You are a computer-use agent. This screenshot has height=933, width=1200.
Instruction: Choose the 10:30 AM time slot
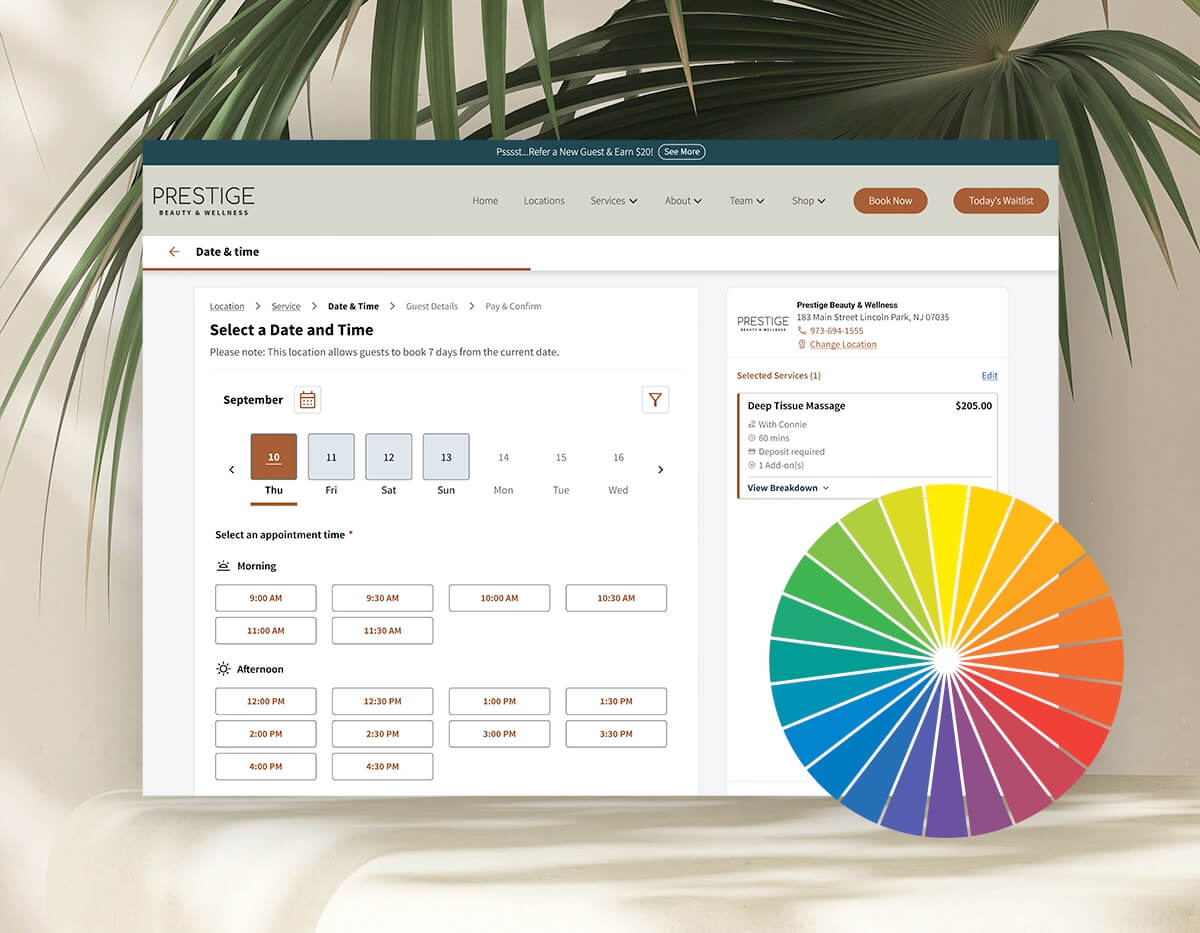pos(616,598)
